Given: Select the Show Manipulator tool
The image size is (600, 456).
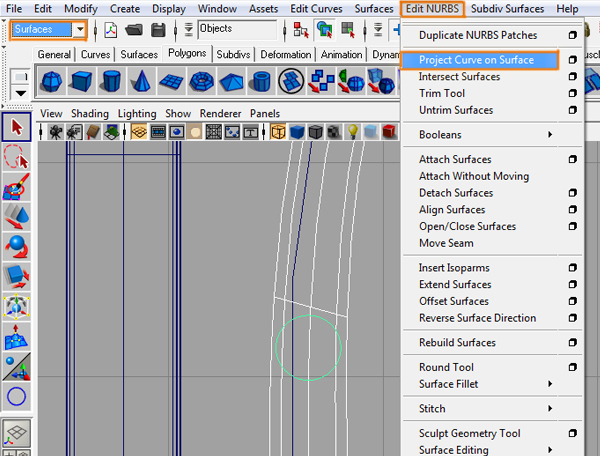Looking at the screenshot, I should click(x=16, y=366).
